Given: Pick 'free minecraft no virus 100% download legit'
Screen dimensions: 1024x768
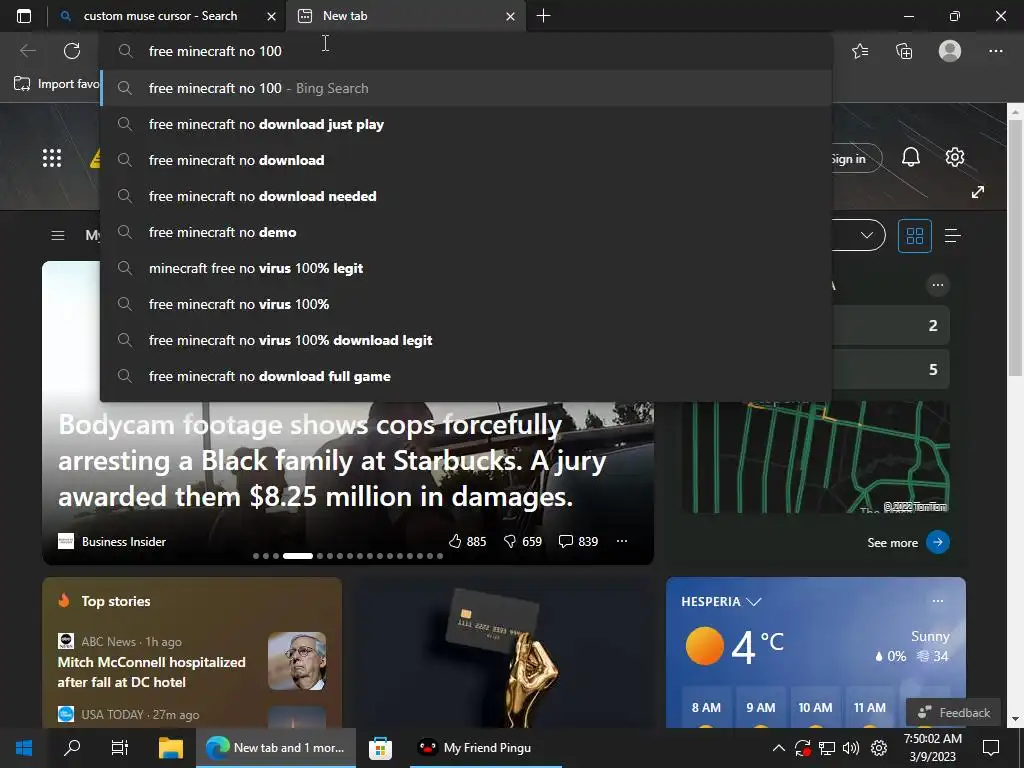Looking at the screenshot, I should [466, 340].
